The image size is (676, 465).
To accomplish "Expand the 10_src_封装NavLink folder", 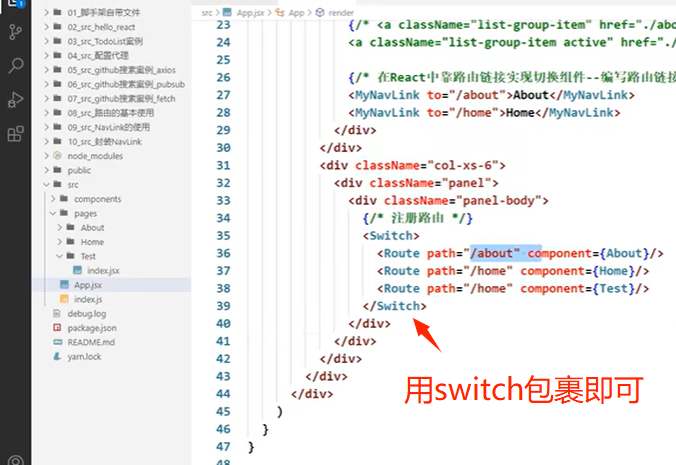I will pyautogui.click(x=46, y=141).
